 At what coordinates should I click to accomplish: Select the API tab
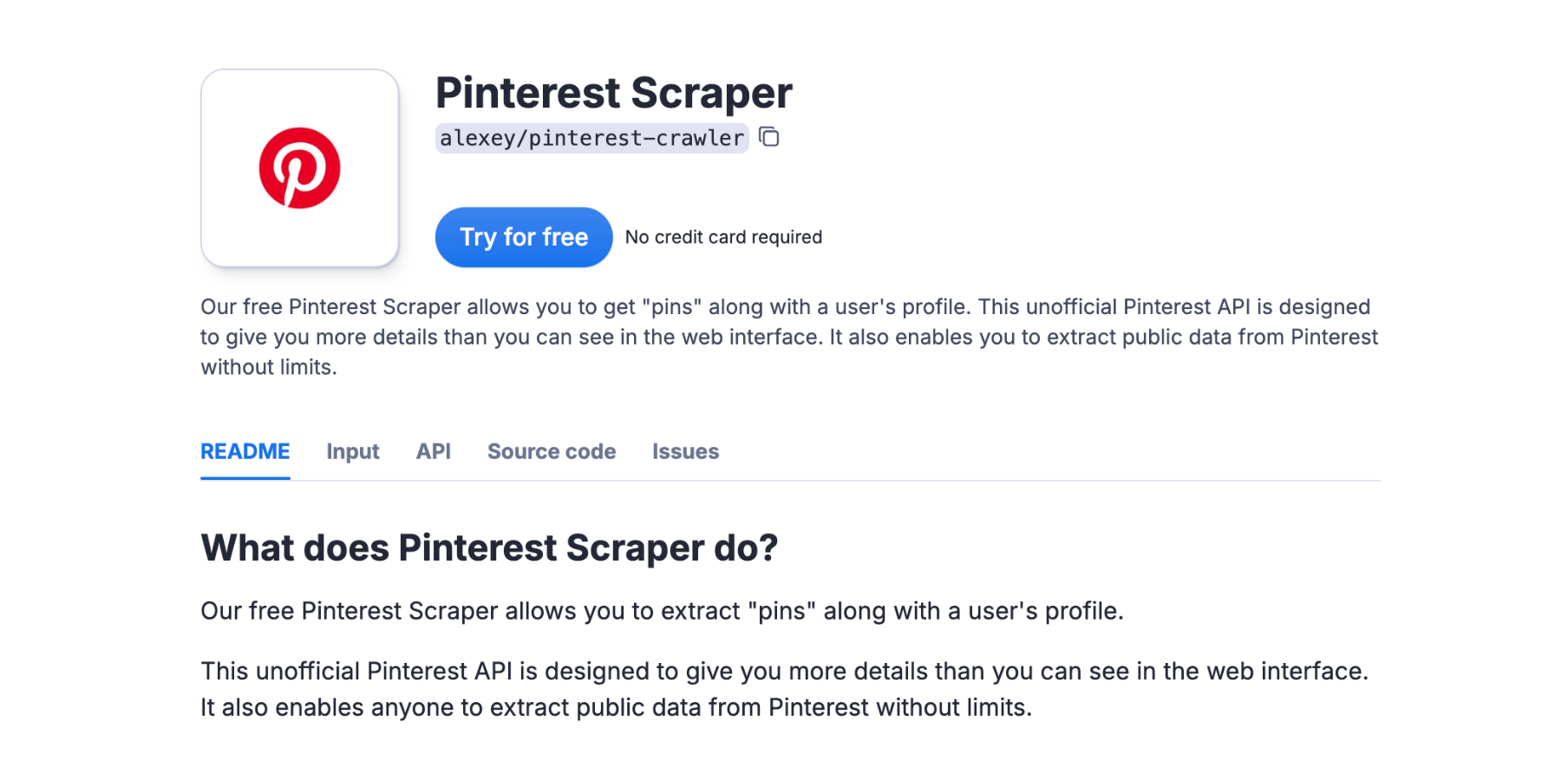tap(434, 451)
